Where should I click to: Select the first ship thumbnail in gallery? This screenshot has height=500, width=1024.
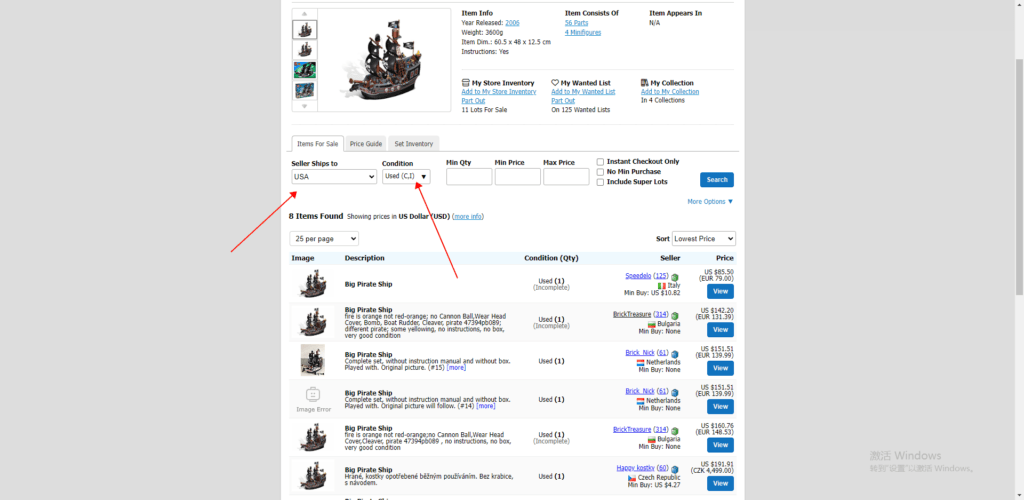304,29
